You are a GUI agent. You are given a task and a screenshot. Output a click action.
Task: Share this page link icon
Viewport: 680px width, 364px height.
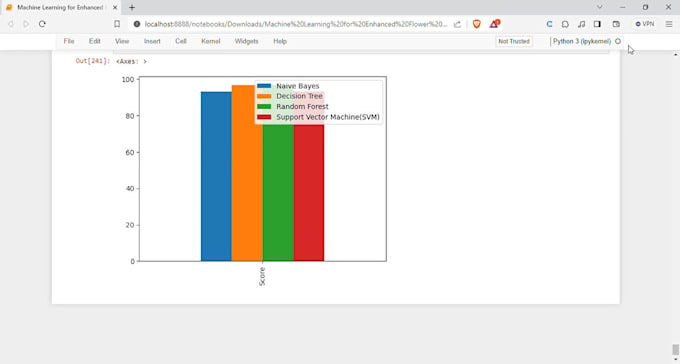[457, 24]
